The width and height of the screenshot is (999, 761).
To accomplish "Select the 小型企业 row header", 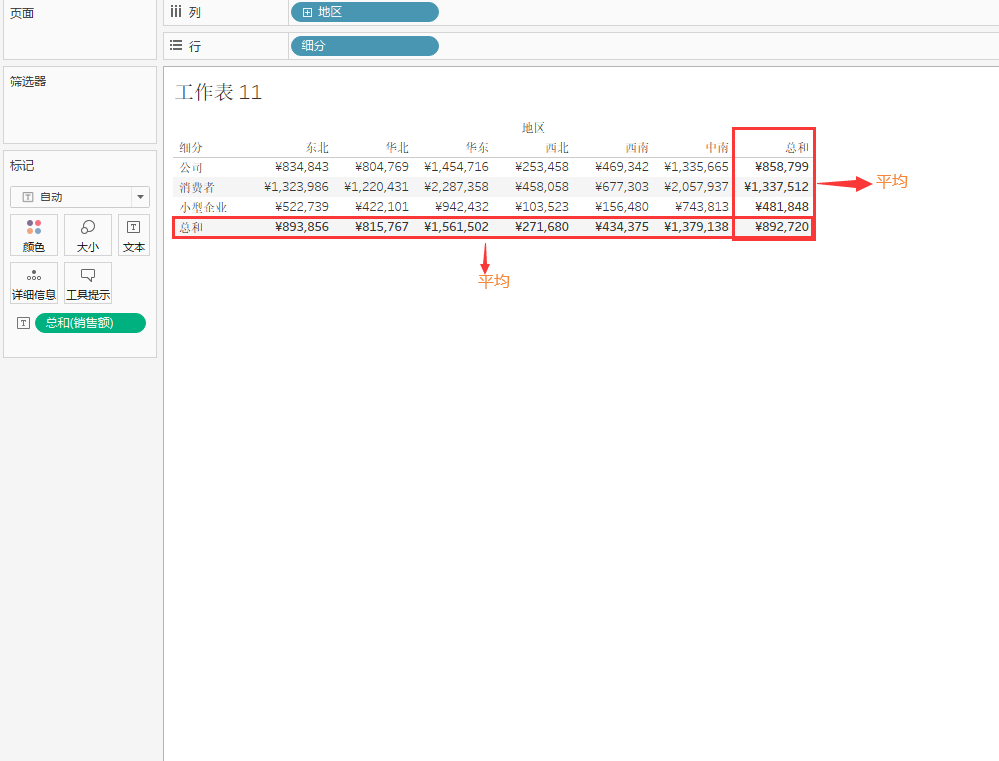I will 203,207.
